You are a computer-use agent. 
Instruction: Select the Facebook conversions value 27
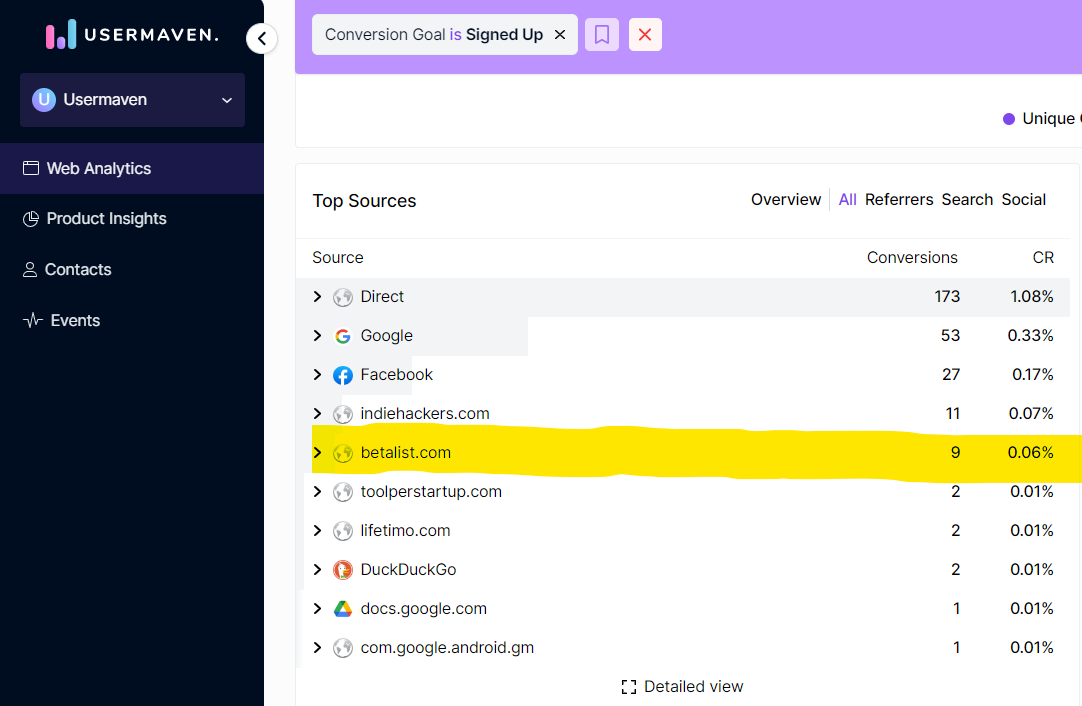point(951,375)
